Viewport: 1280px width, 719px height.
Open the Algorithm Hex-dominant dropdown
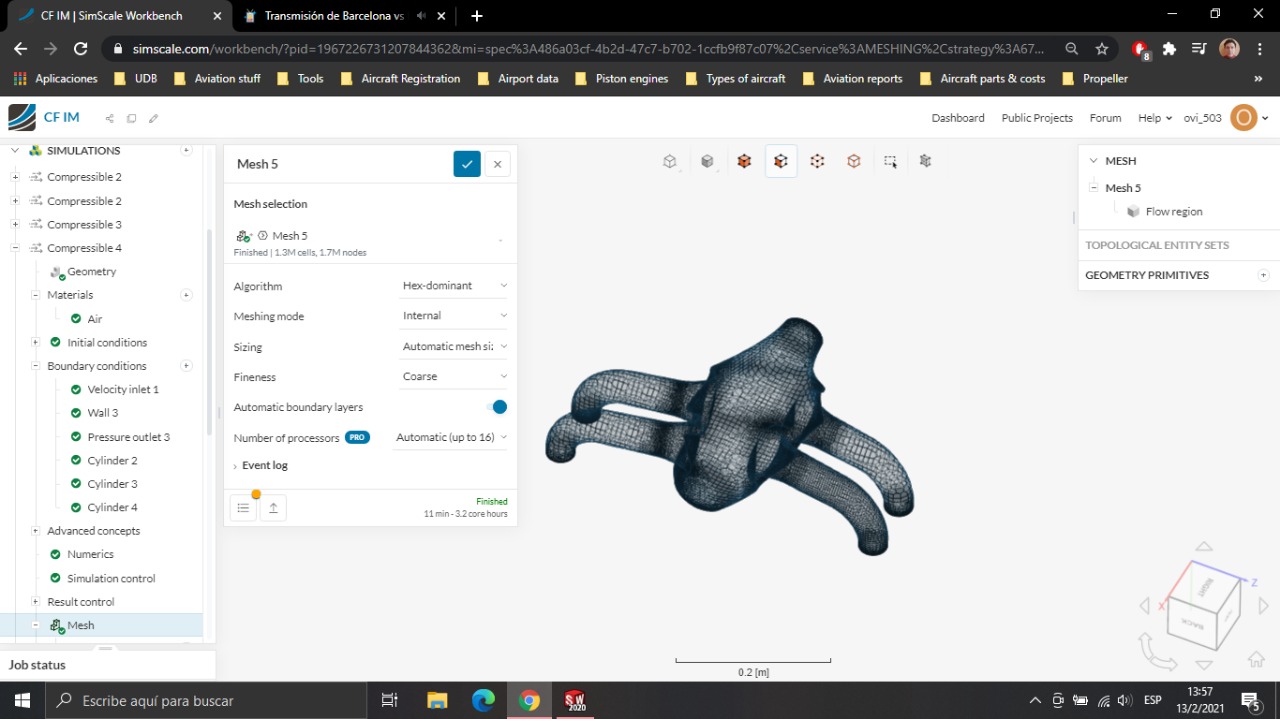[x=454, y=286]
